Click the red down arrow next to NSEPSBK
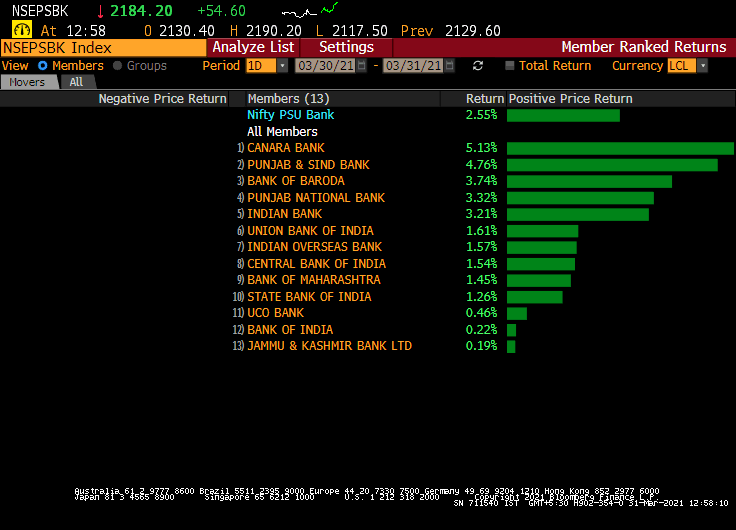Image resolution: width=736 pixels, height=530 pixels. (x=100, y=11)
